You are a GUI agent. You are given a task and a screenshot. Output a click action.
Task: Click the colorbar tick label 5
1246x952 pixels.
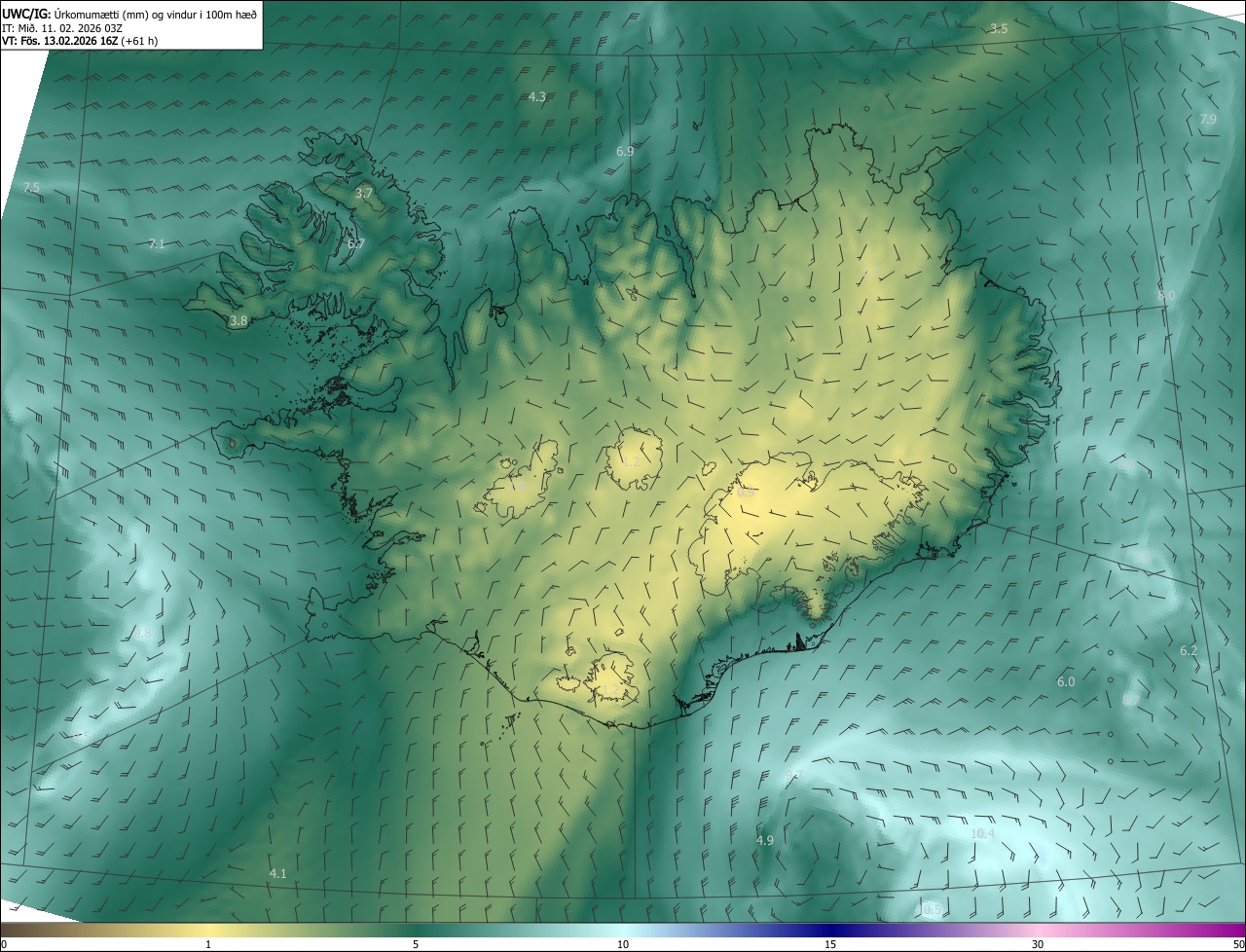point(416,944)
